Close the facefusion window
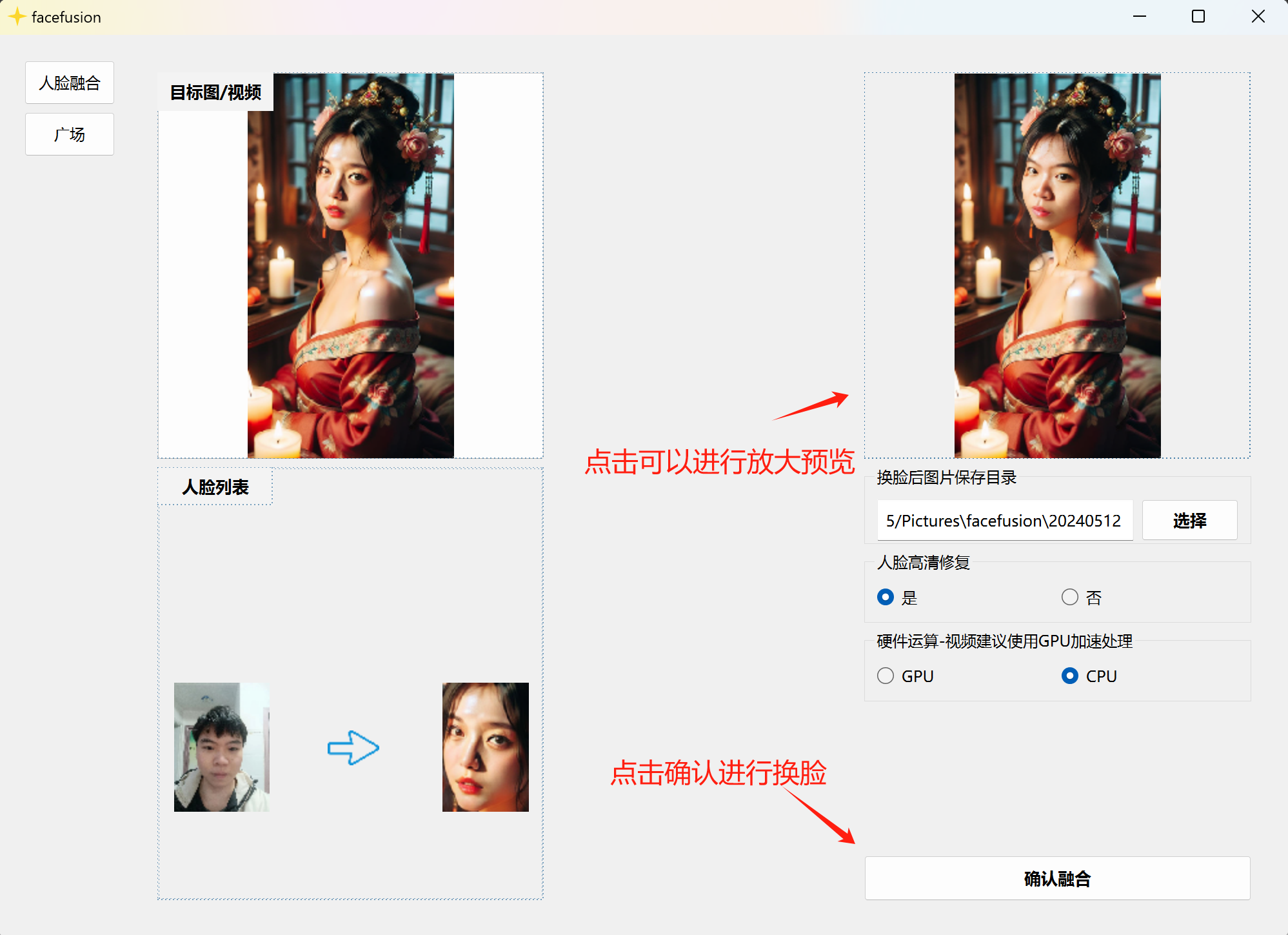This screenshot has width=1288, height=935. pyautogui.click(x=1258, y=17)
